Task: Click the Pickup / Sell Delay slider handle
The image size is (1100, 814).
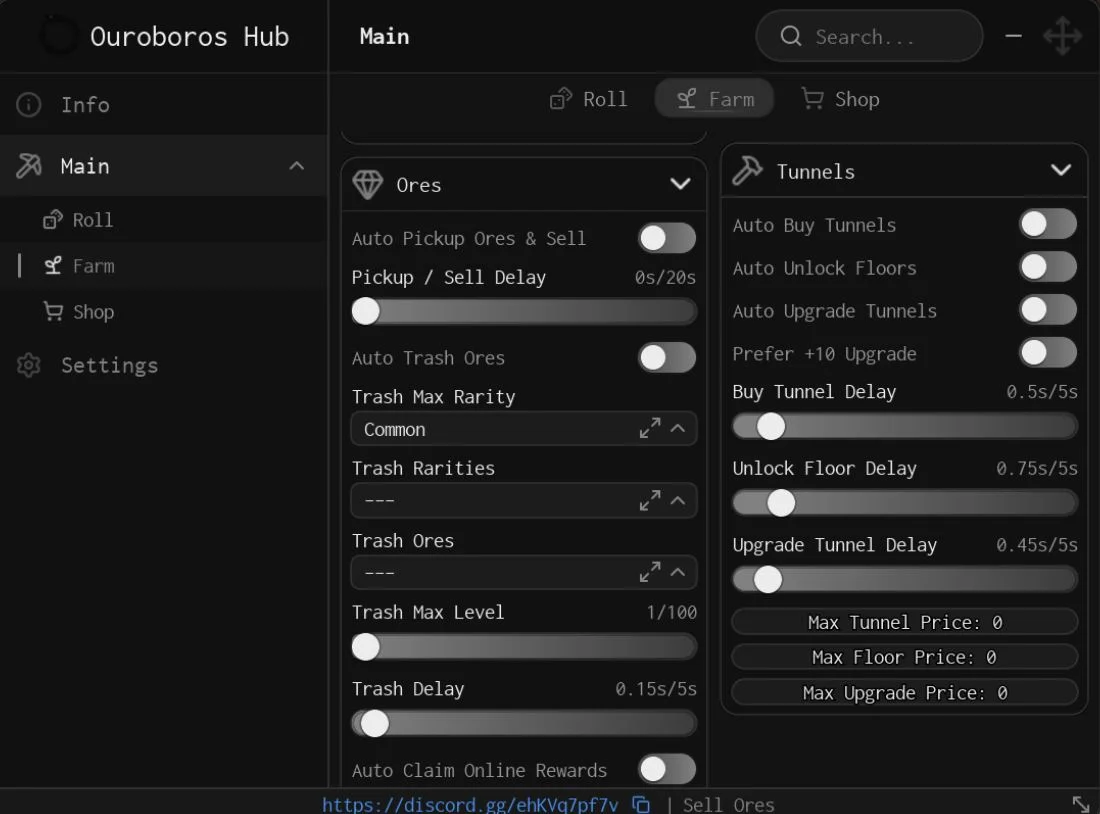Action: [x=365, y=311]
